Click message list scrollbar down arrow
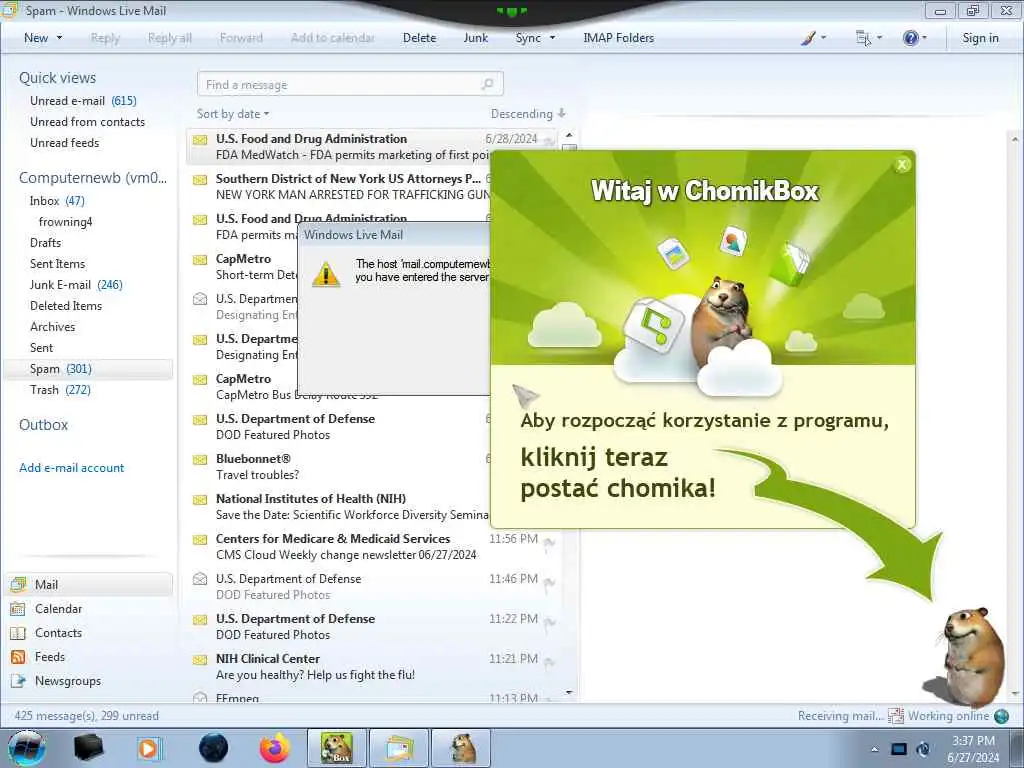 (569, 692)
